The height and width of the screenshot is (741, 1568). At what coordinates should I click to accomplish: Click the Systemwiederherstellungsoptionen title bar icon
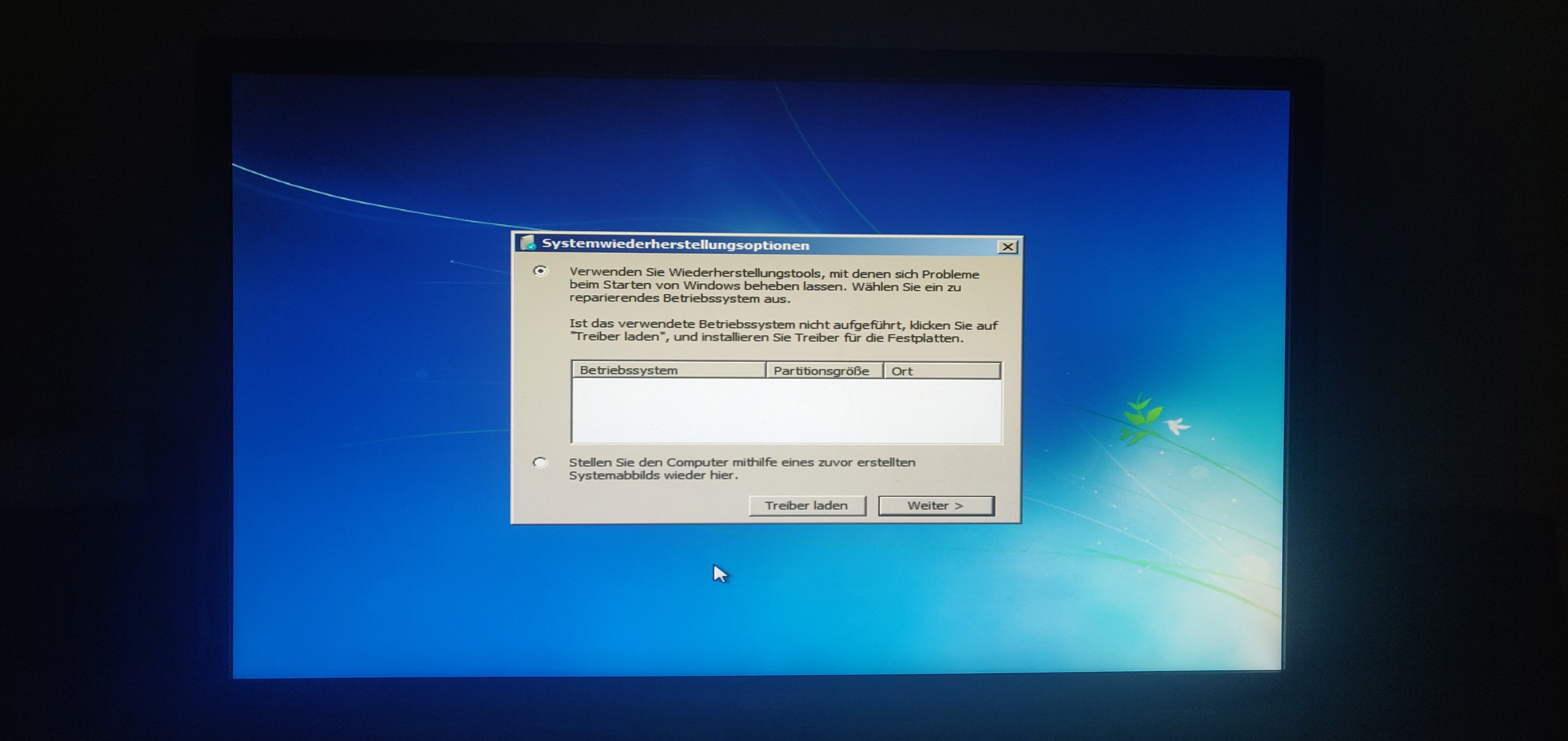pyautogui.click(x=528, y=243)
